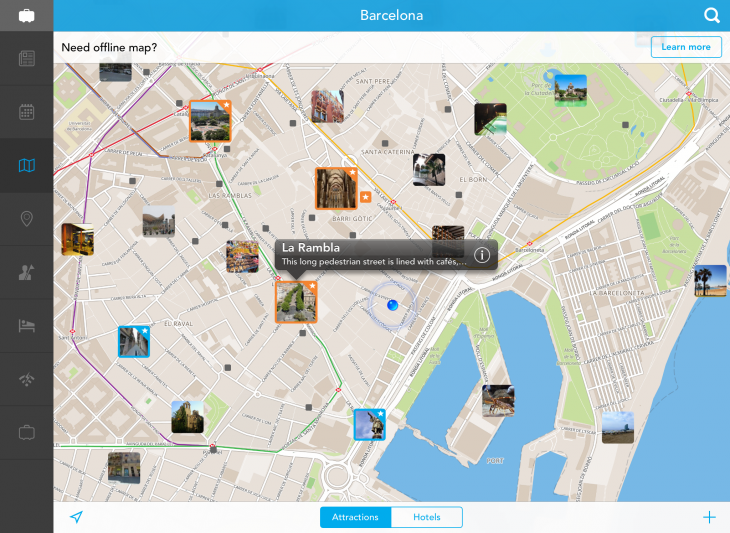The image size is (730, 533).
Task: Click the plus icon in bottom bar
Action: point(709,517)
